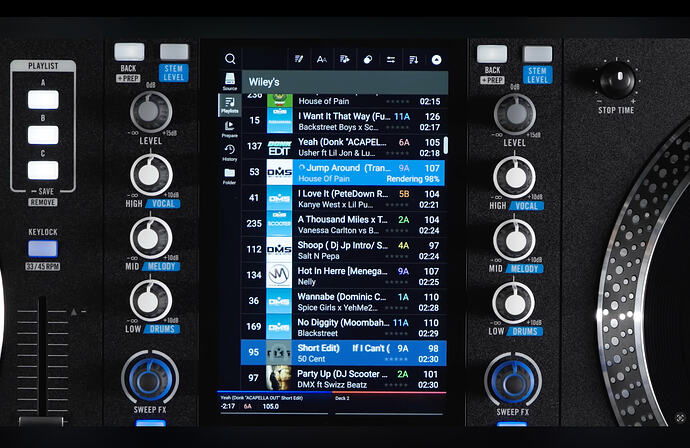Touch the left Sweep FX knob
Image resolution: width=690 pixels, height=448 pixels.
pyautogui.click(x=150, y=378)
